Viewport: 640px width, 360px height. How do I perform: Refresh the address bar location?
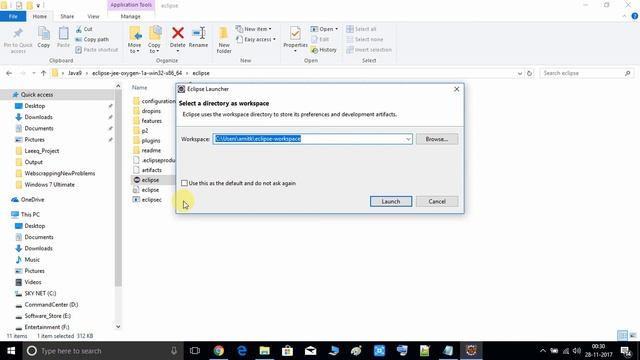529,73
